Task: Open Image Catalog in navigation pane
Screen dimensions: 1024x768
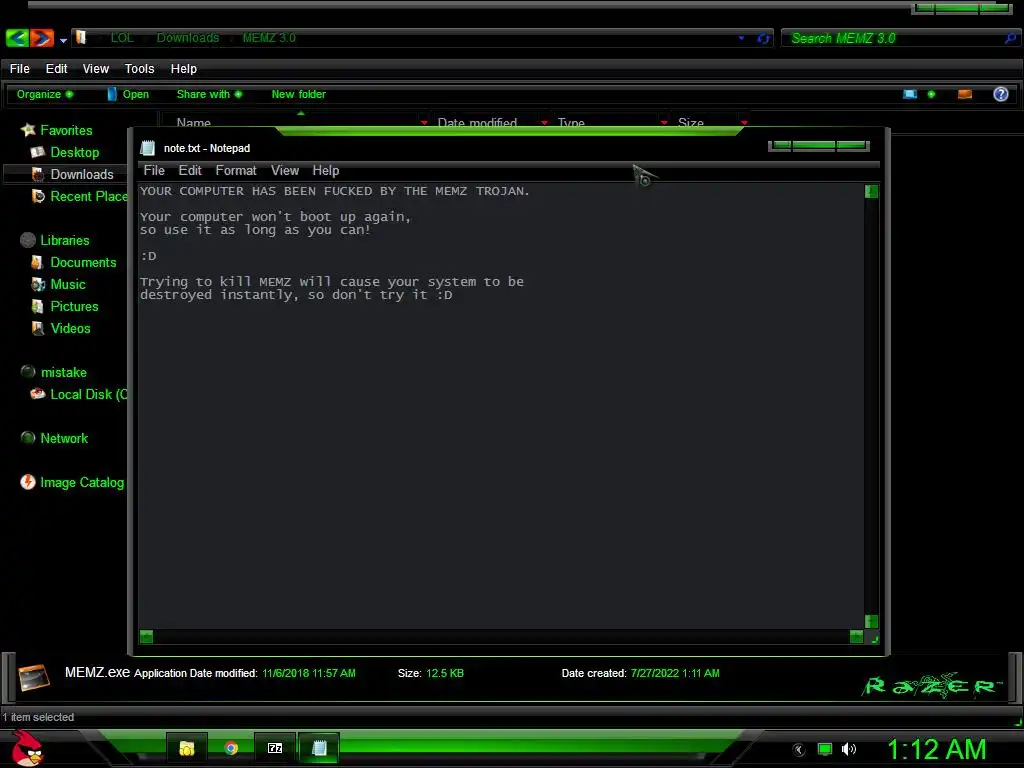Action: coord(72,482)
